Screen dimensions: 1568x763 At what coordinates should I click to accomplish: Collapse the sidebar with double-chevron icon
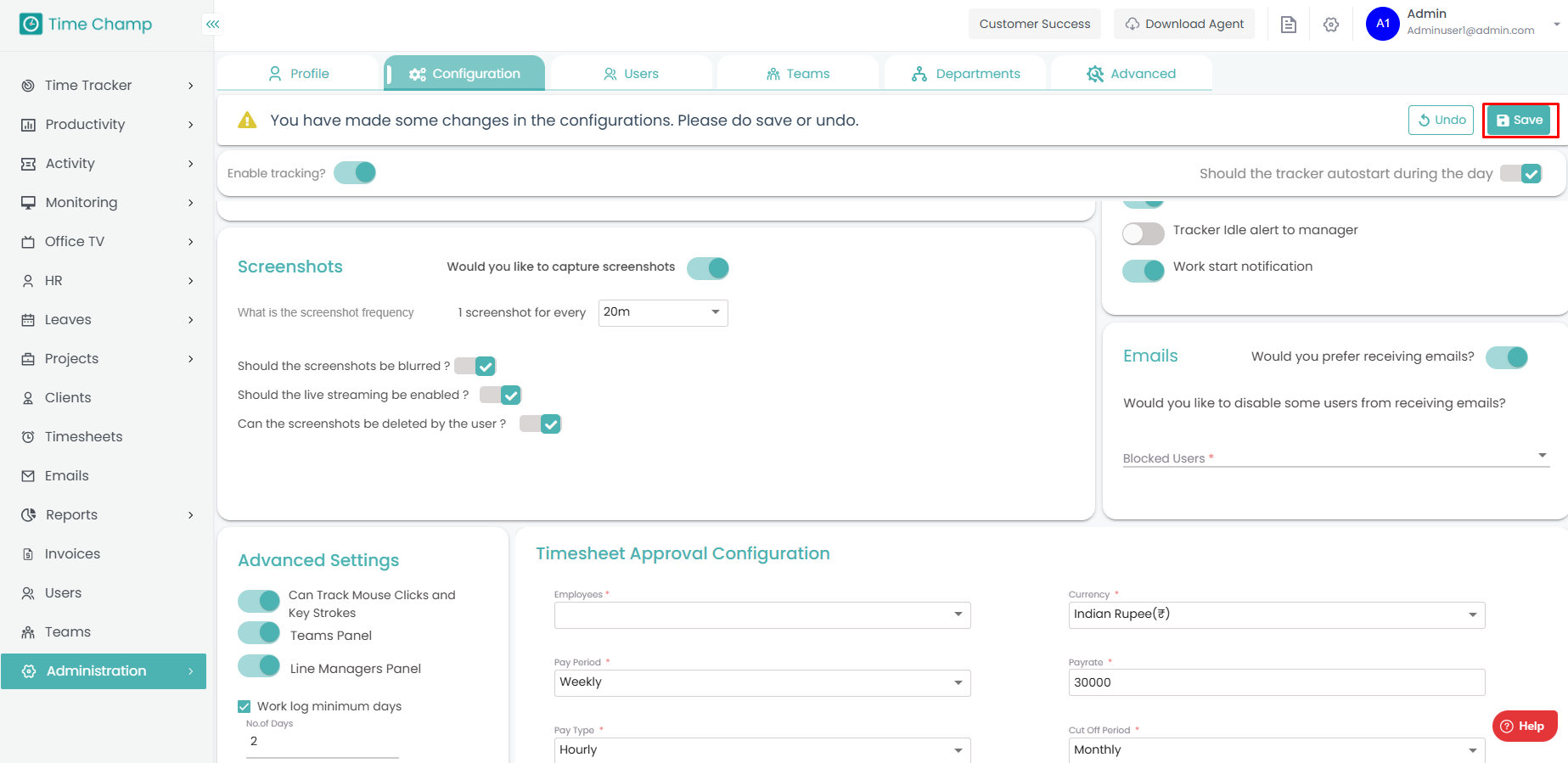[212, 25]
